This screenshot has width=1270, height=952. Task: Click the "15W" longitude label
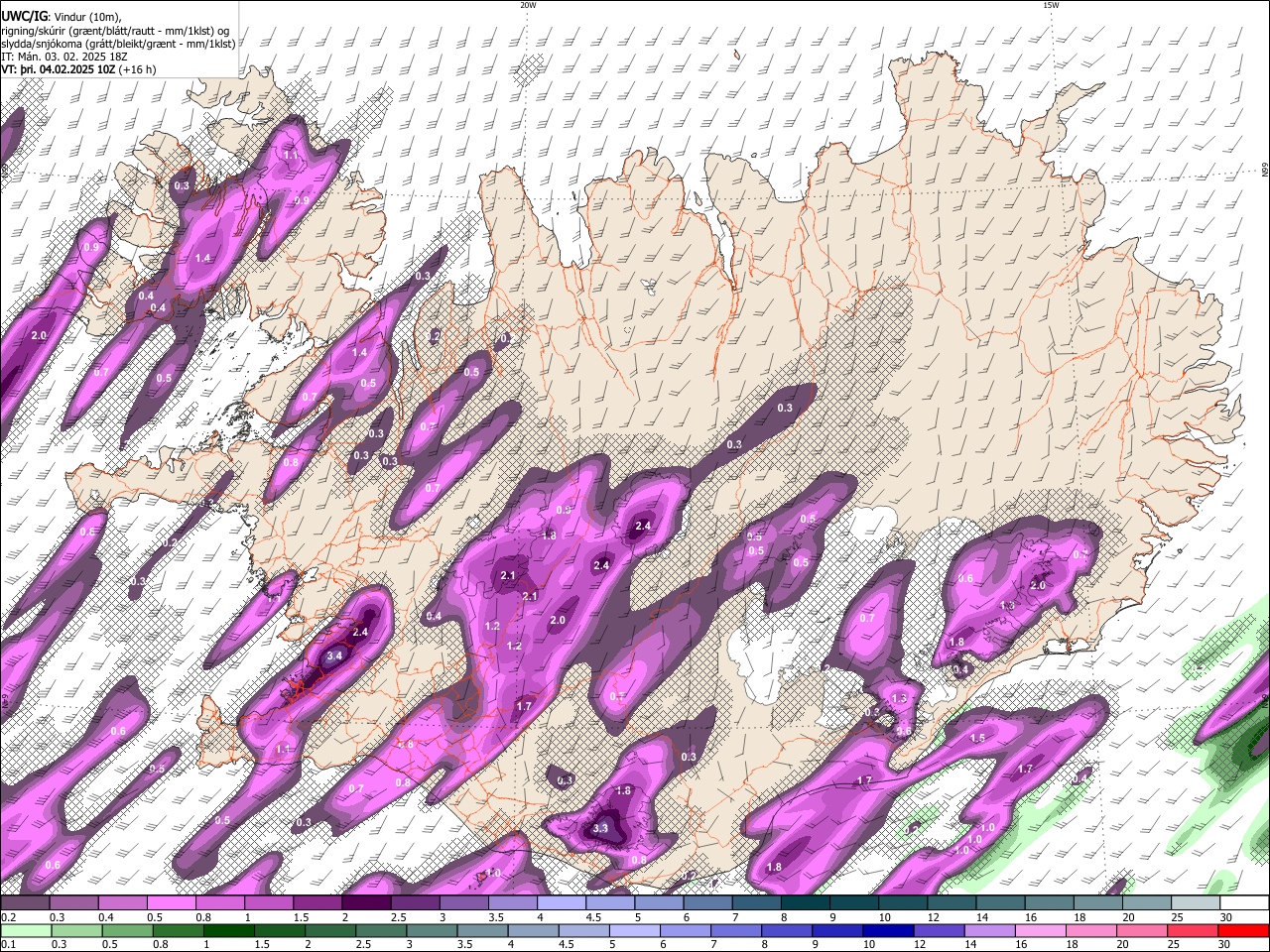pyautogui.click(x=1051, y=5)
